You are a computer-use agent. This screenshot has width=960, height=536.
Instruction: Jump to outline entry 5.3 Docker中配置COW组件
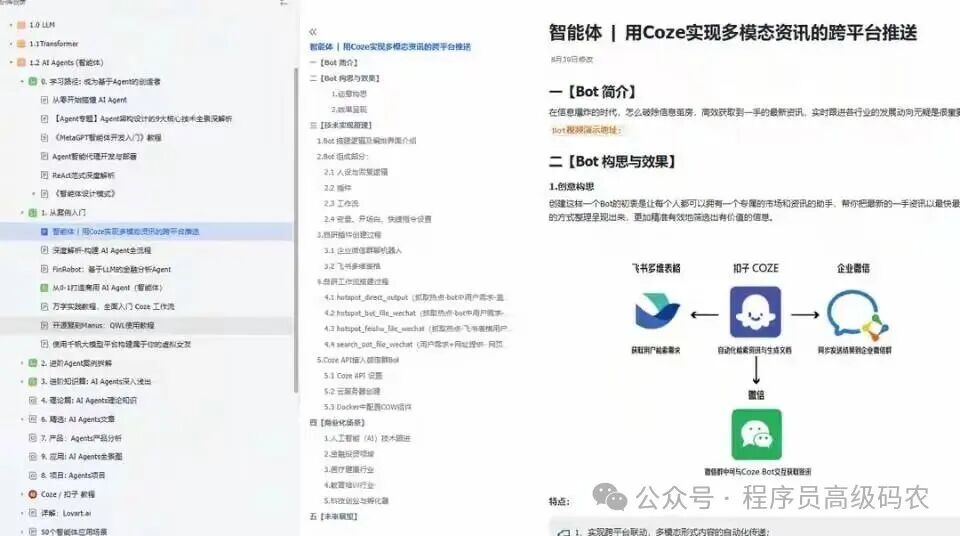pos(368,407)
